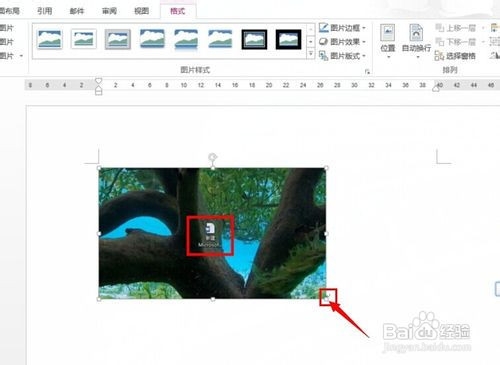500x365 pixels.
Task: Expand the arrow under 位置
Action: 388,57
